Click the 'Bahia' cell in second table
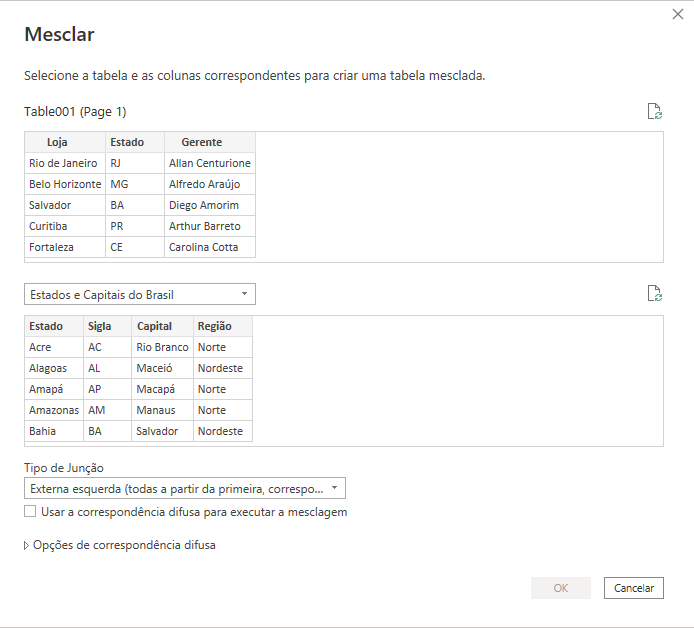694x628 pixels. coord(54,431)
